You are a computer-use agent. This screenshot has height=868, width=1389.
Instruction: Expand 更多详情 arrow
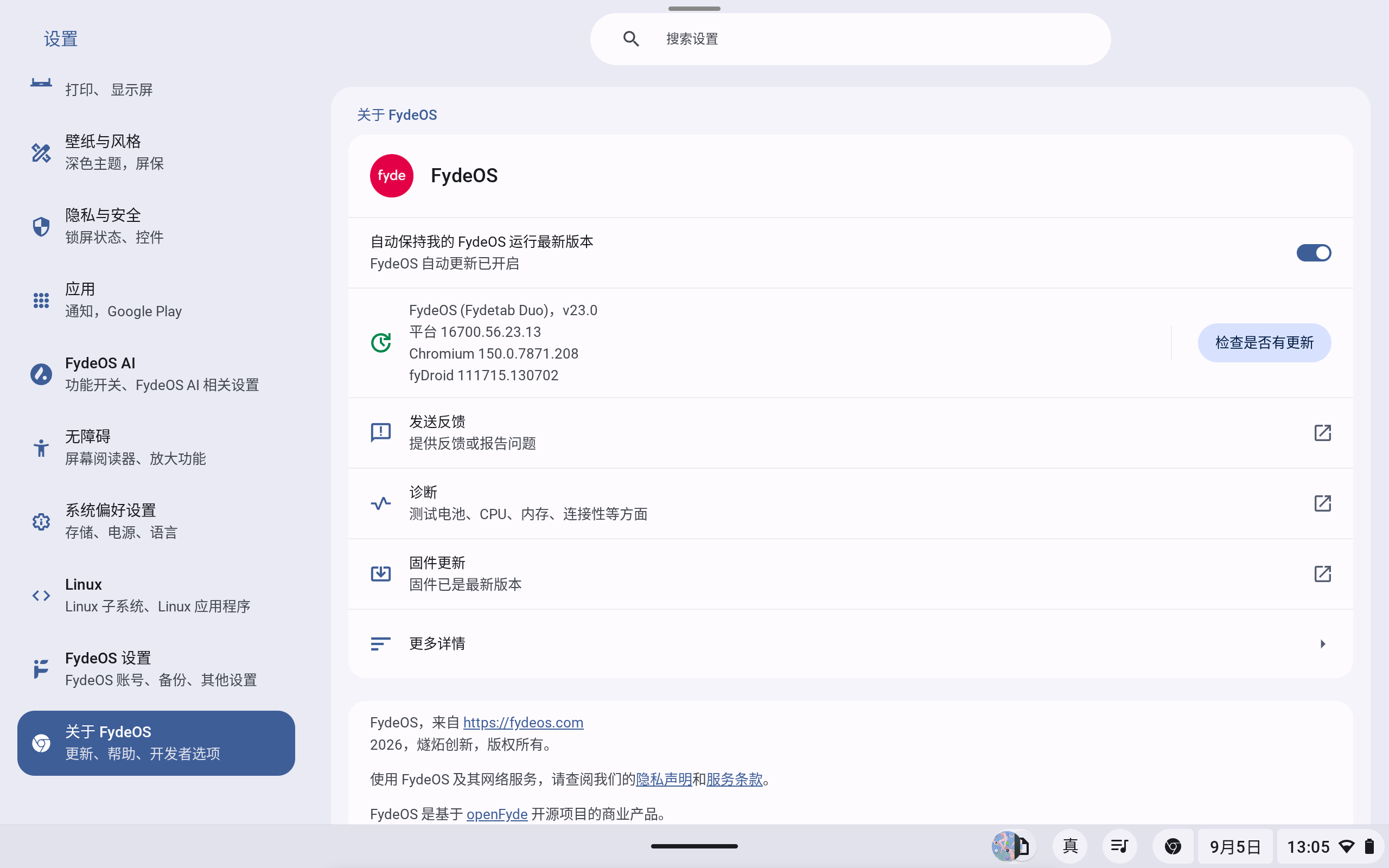[x=1322, y=644]
